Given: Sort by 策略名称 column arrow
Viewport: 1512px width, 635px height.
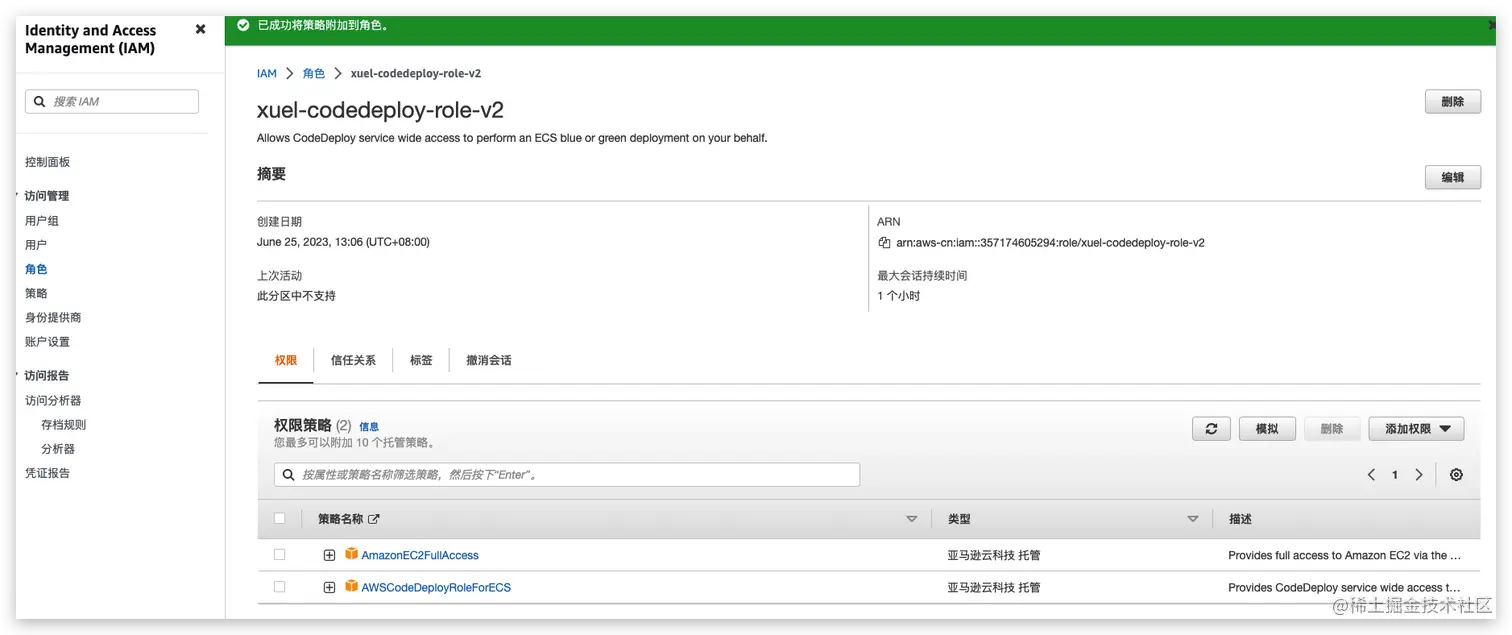Looking at the screenshot, I should tap(911, 519).
